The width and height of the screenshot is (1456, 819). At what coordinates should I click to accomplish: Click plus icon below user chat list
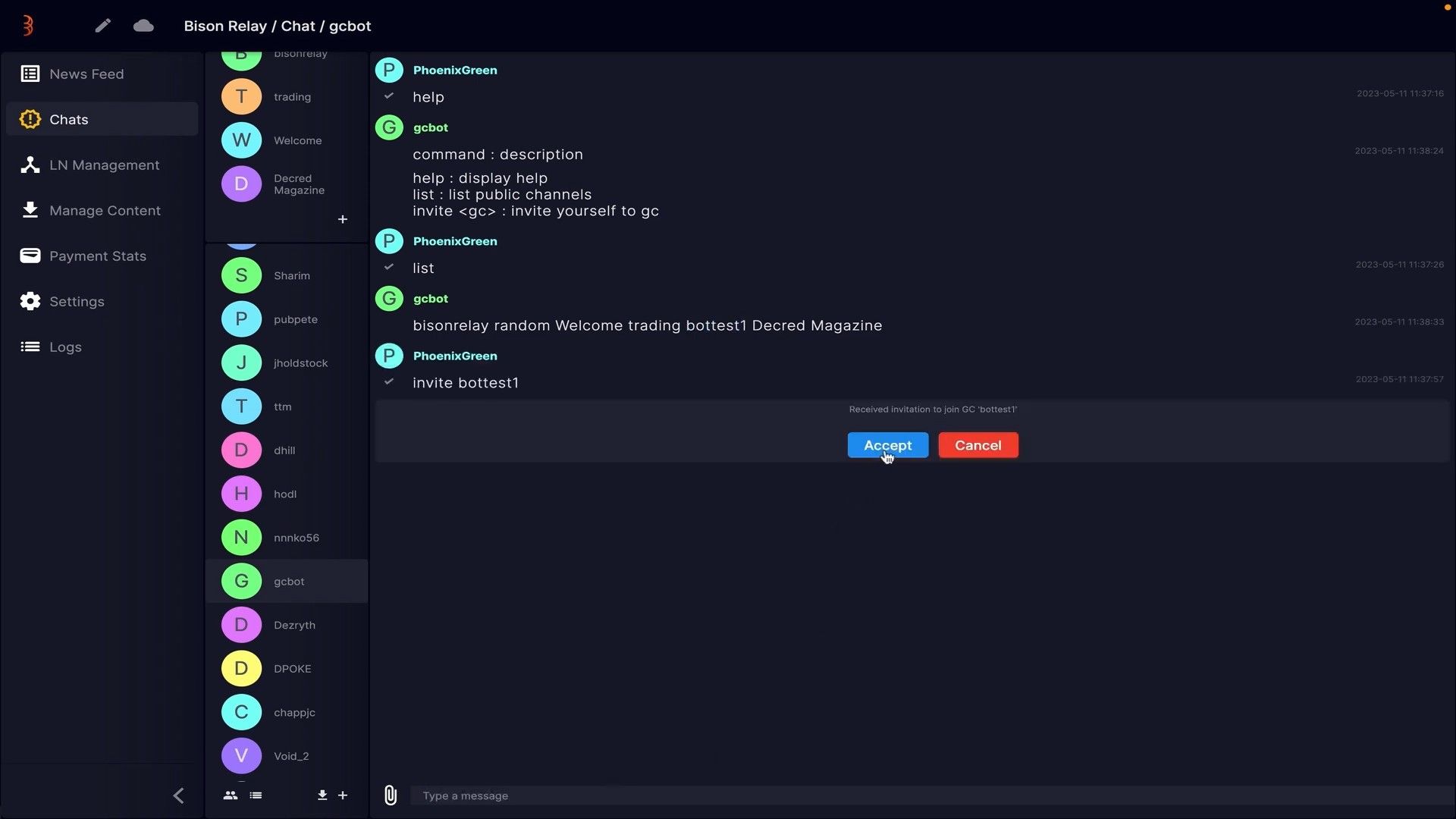click(x=343, y=795)
